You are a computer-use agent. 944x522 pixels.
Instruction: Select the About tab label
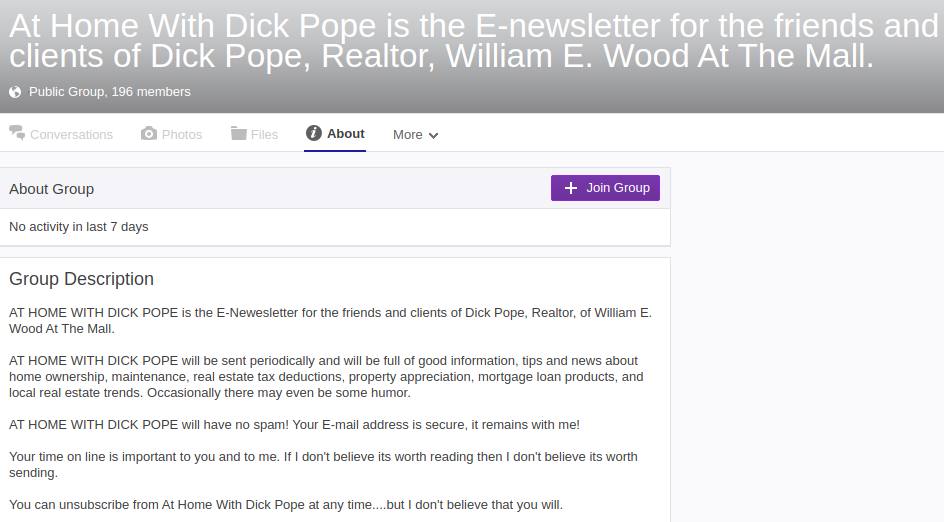point(346,133)
